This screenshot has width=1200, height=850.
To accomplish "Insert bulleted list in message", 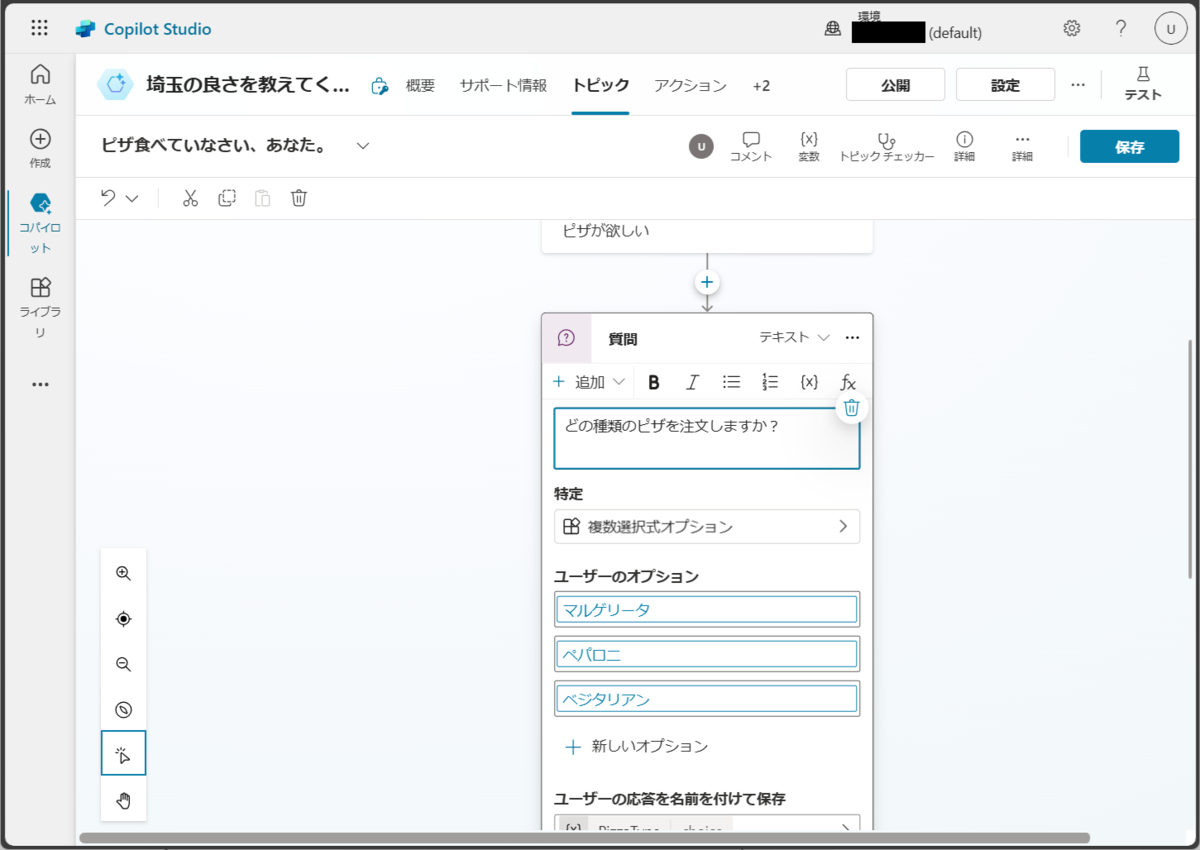I will coord(732,382).
